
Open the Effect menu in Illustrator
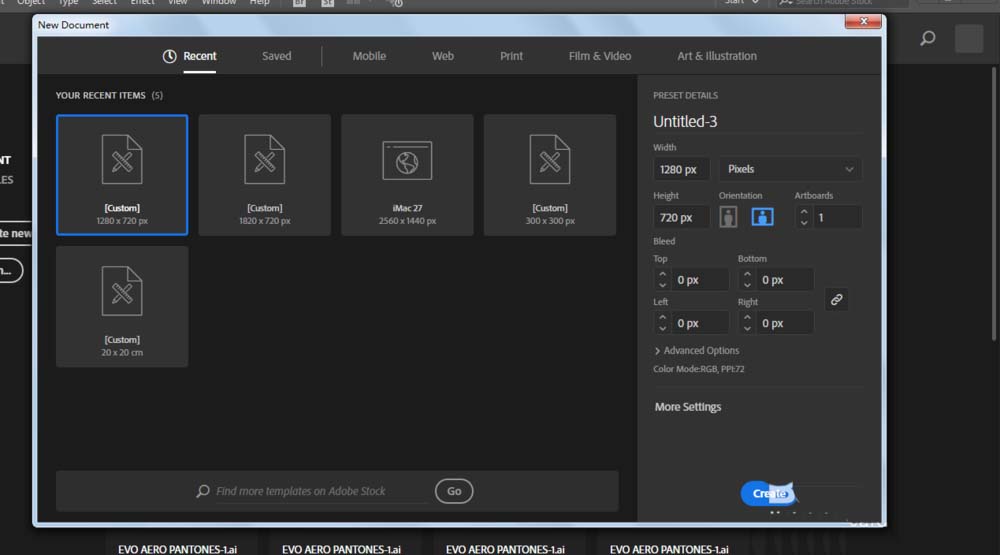[142, 3]
